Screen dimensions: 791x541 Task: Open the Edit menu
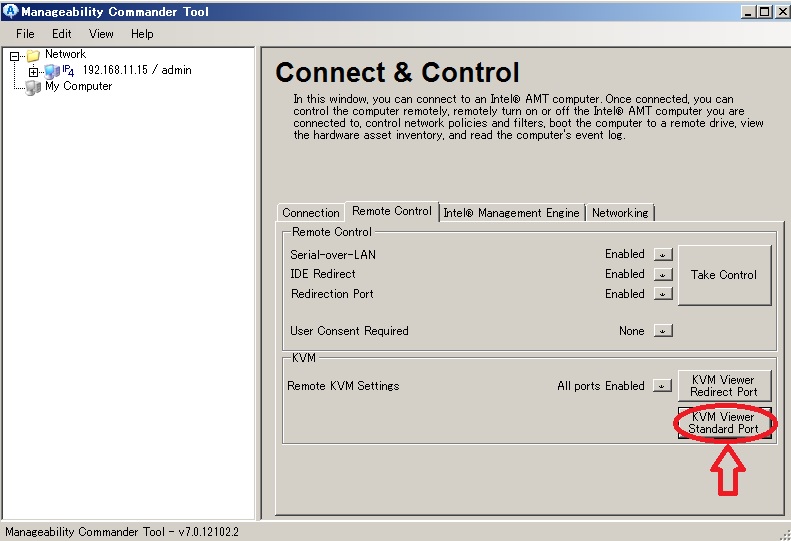tap(62, 34)
